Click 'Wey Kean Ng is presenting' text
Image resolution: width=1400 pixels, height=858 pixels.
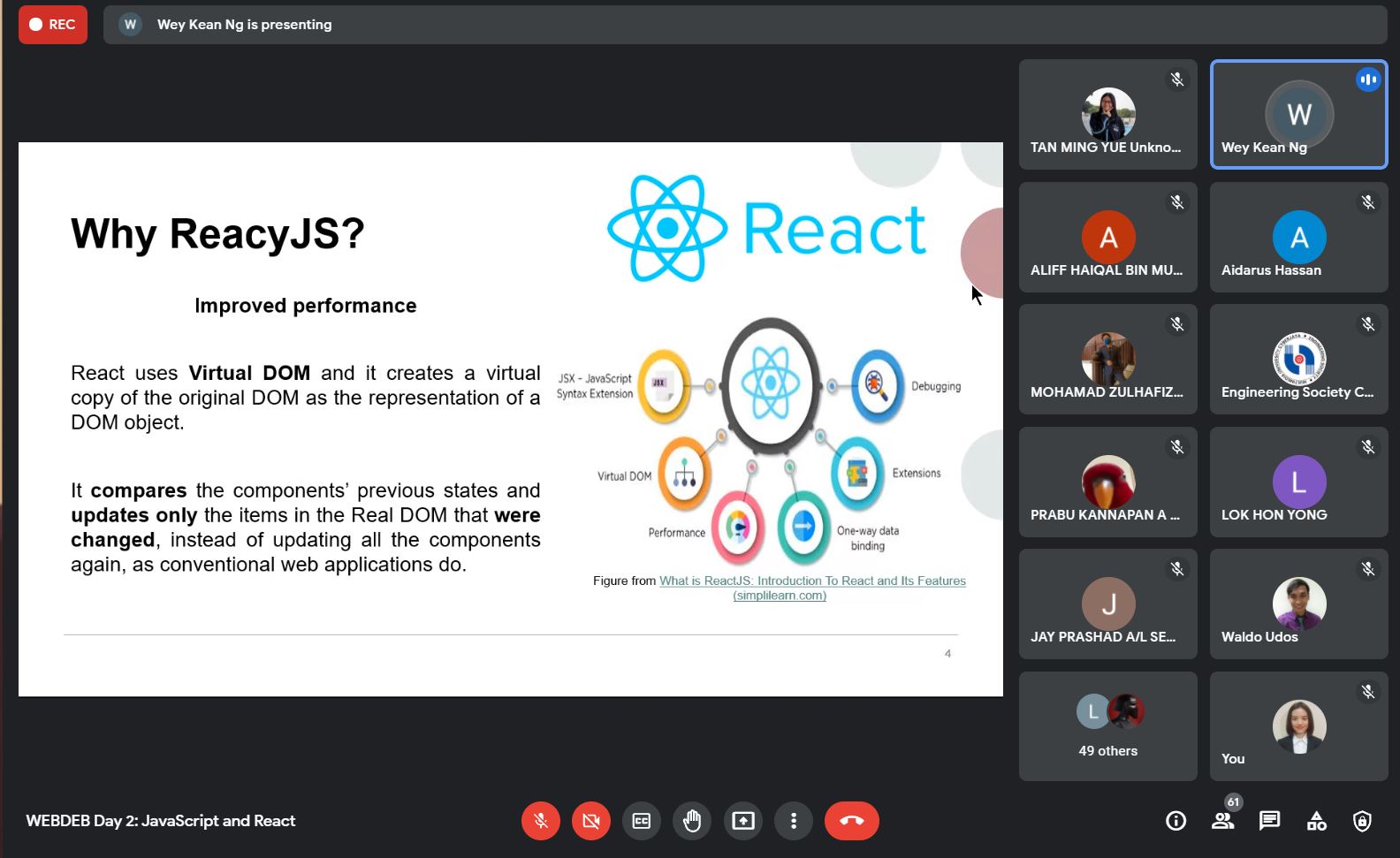[245, 25]
